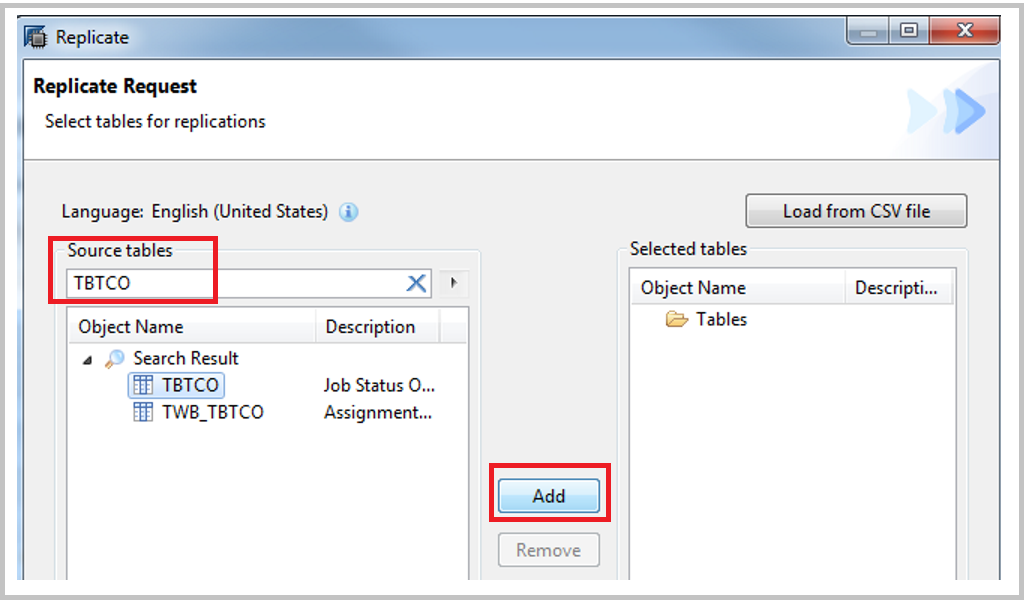The width and height of the screenshot is (1024, 605).
Task: Click Load from CSV file
Action: (855, 211)
